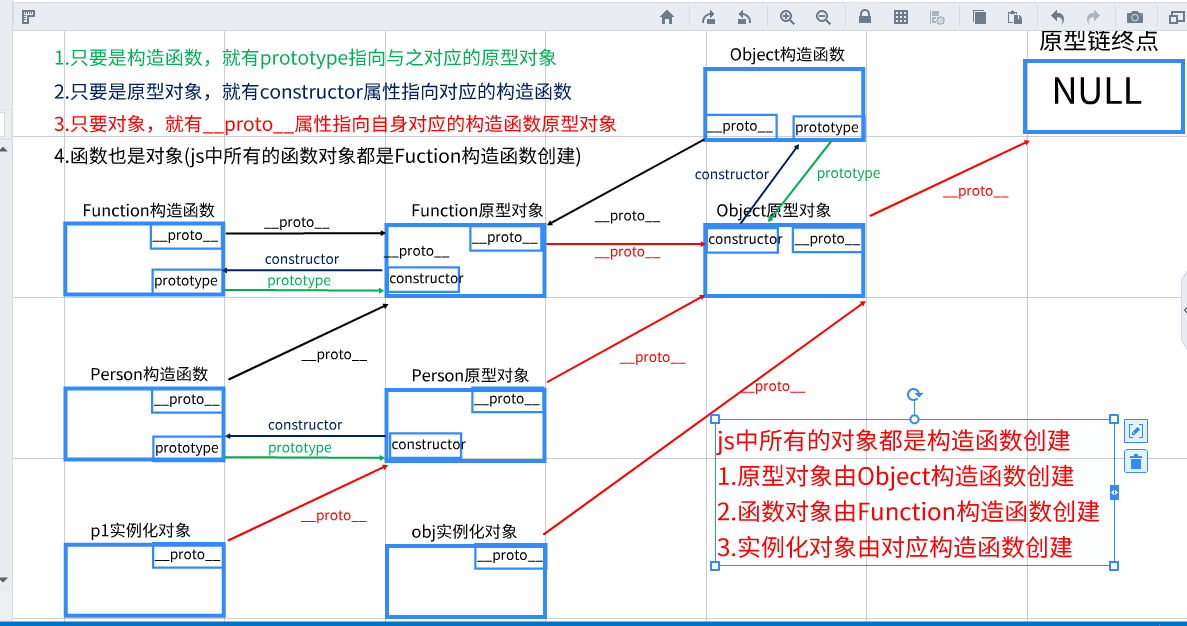Select the 'Object构造函数' label
Viewport: 1187px width, 626px height.
[x=787, y=55]
